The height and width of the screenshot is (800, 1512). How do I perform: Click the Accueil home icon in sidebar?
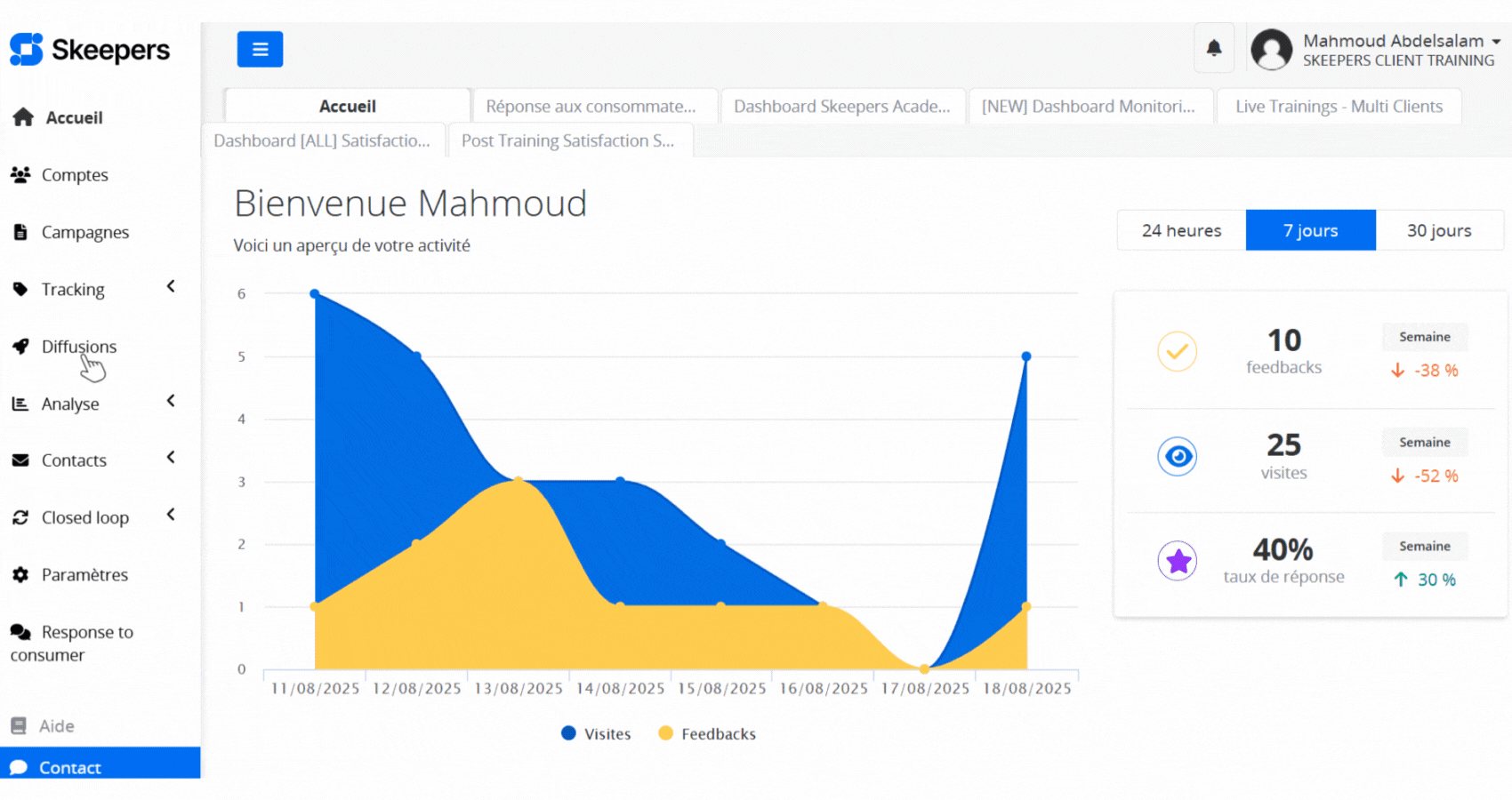click(x=23, y=117)
